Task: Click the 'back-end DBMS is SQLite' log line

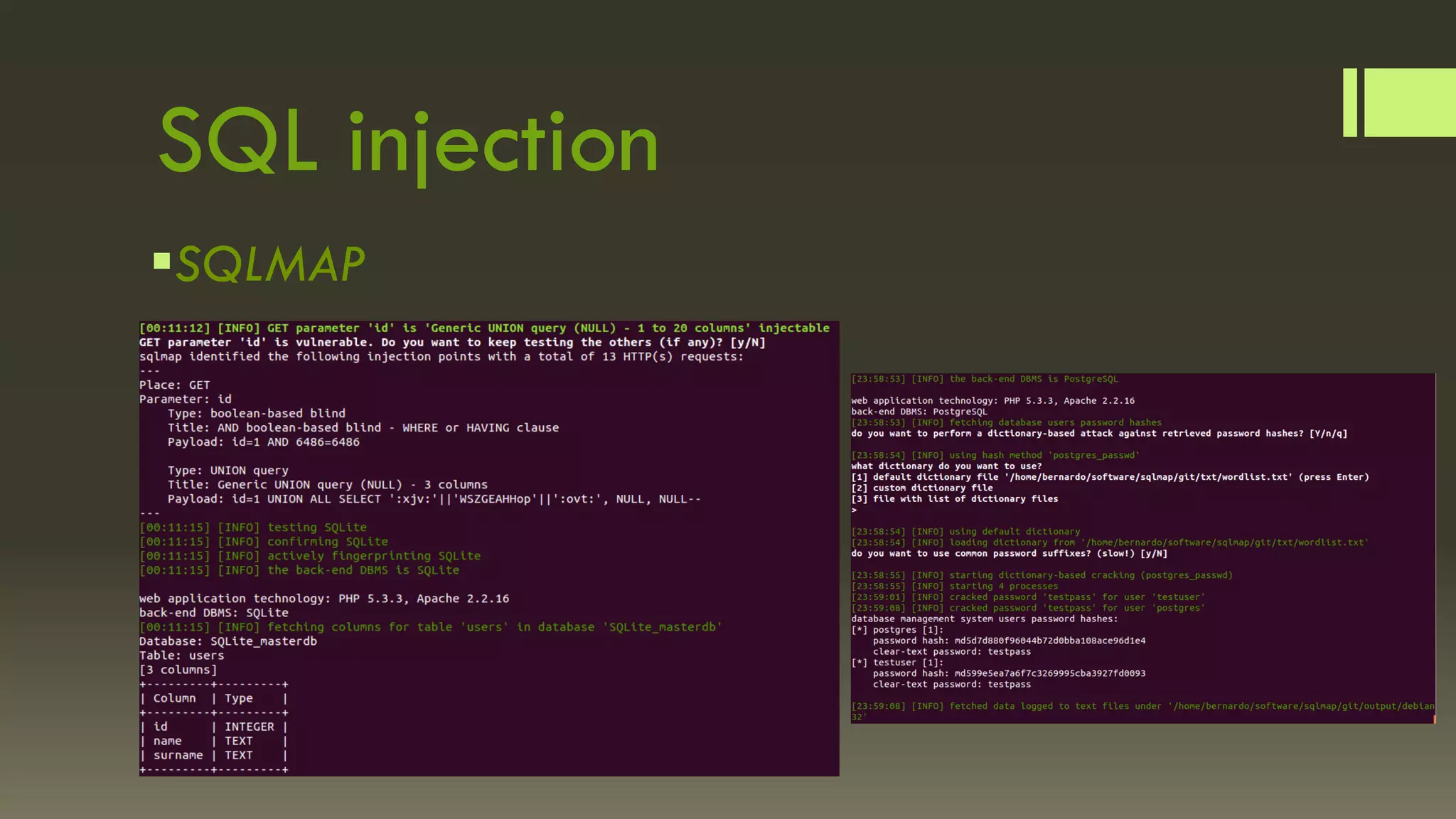Action: [x=299, y=570]
